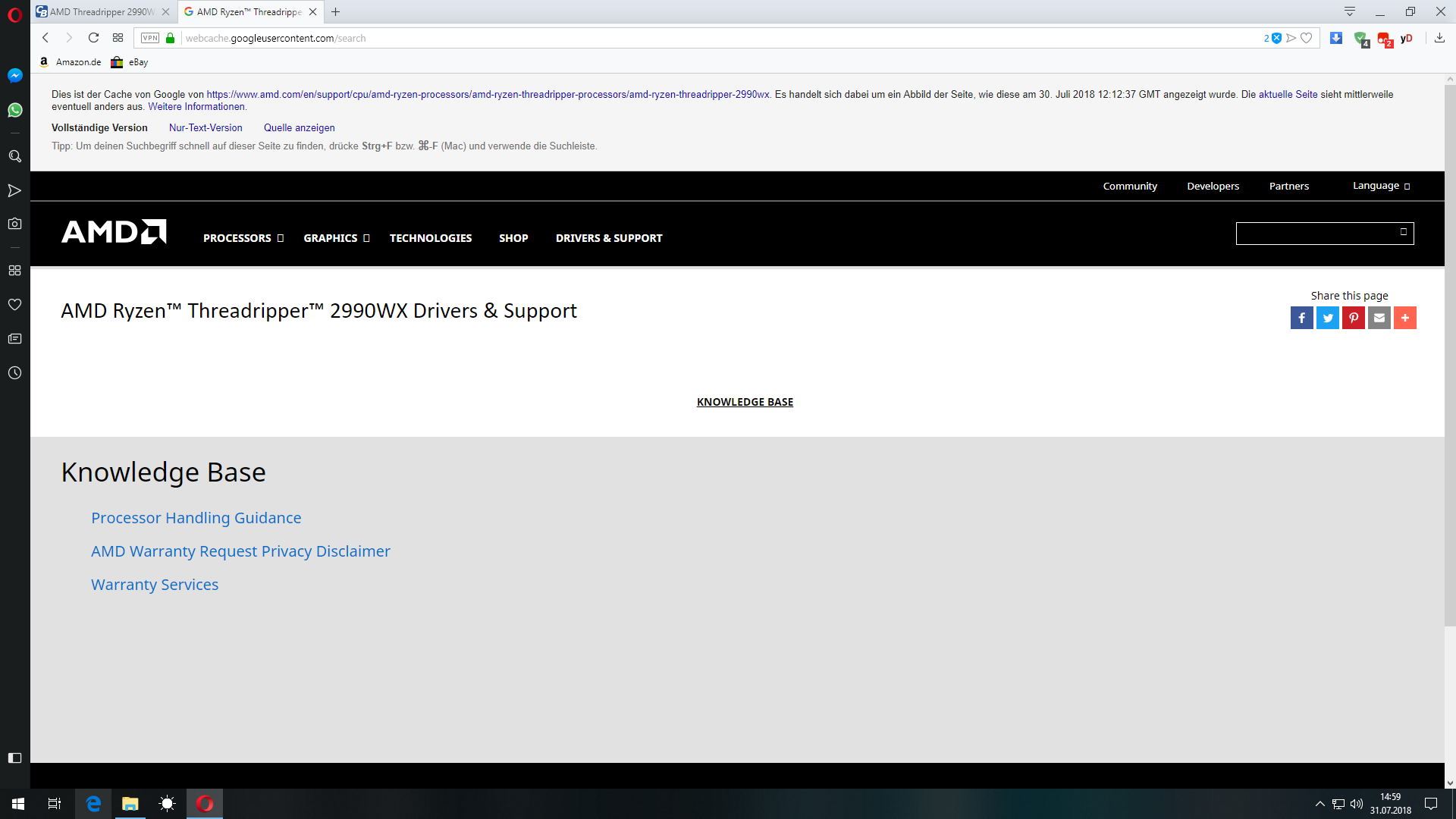Open Messenger in Opera sidebar
This screenshot has width=1456, height=819.
point(14,75)
